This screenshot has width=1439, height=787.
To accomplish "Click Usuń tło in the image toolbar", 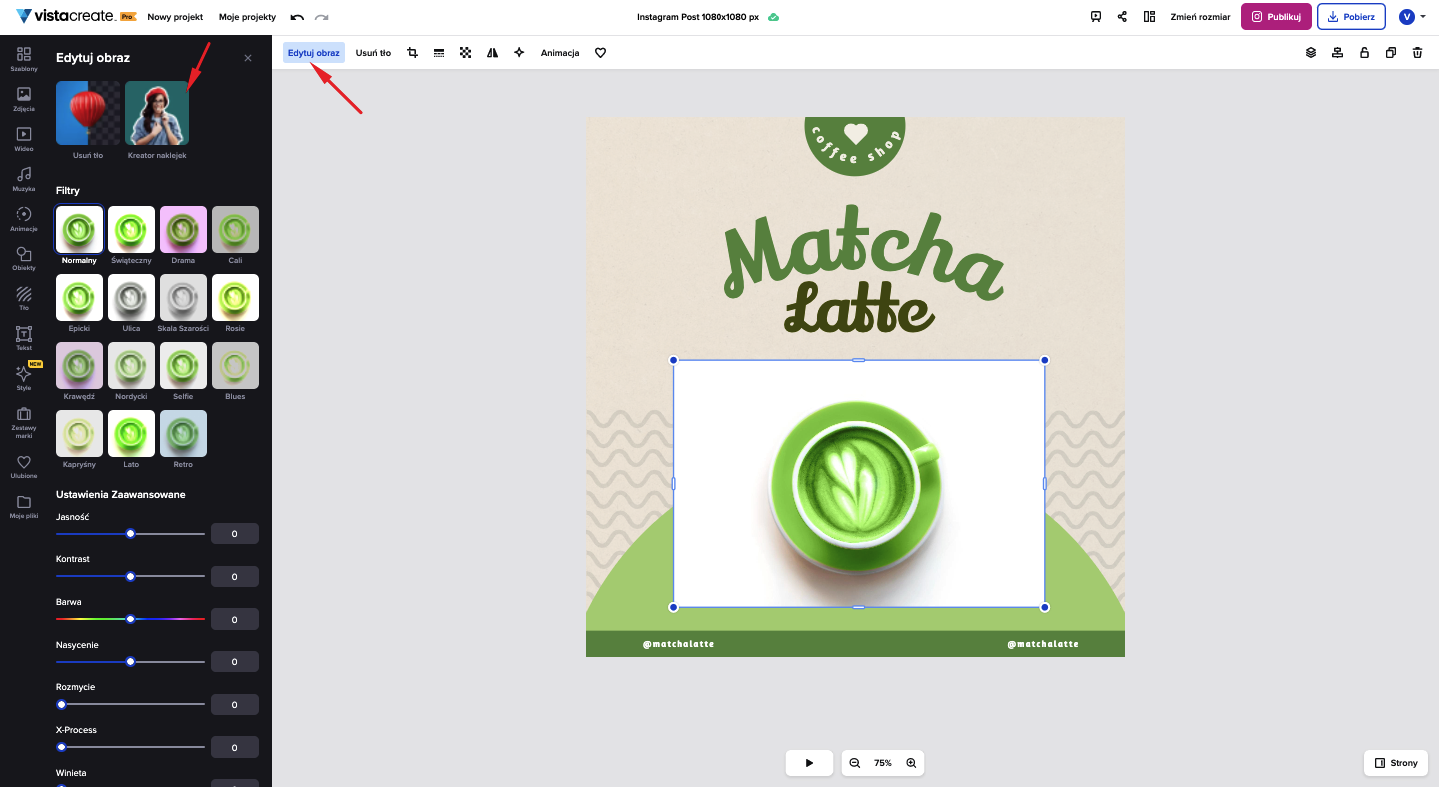I will [x=373, y=53].
